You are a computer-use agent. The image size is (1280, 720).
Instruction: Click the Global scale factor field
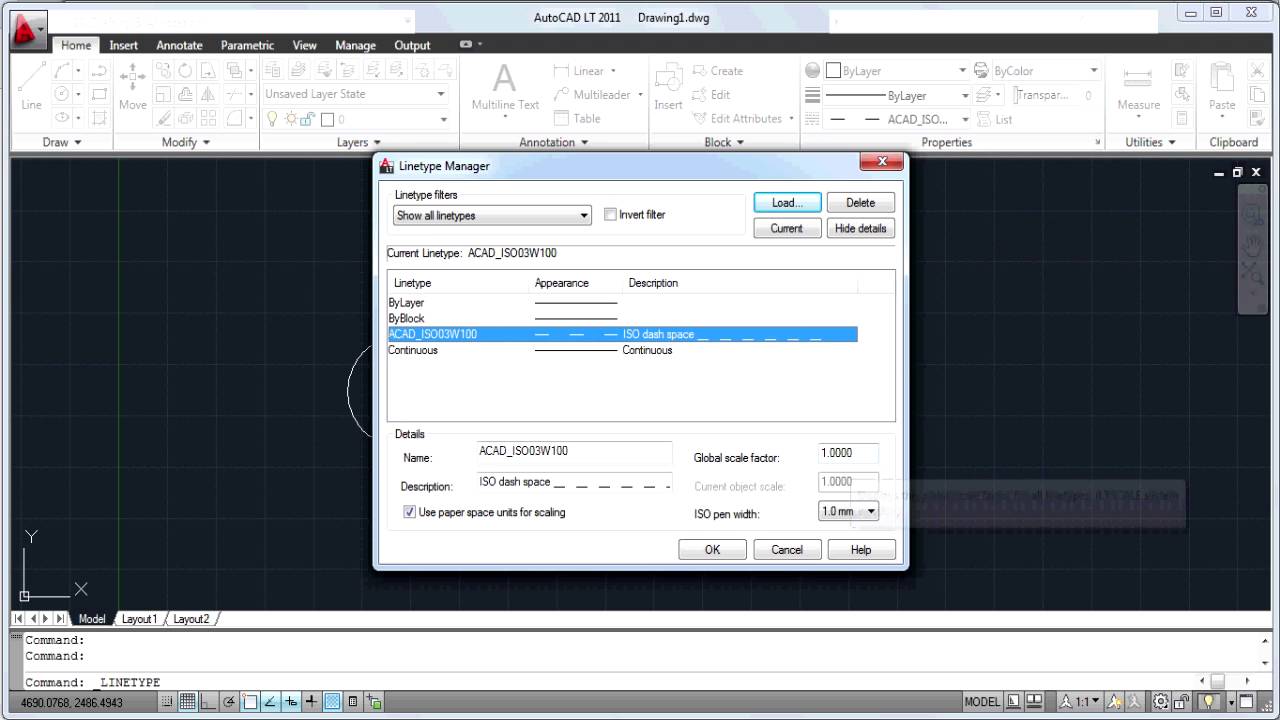pyautogui.click(x=848, y=453)
